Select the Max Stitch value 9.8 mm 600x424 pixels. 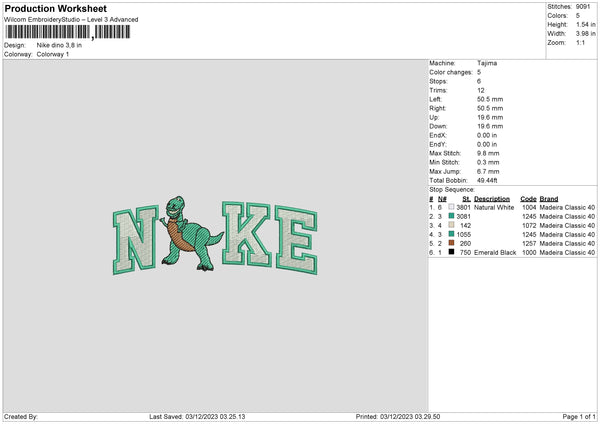(488, 153)
